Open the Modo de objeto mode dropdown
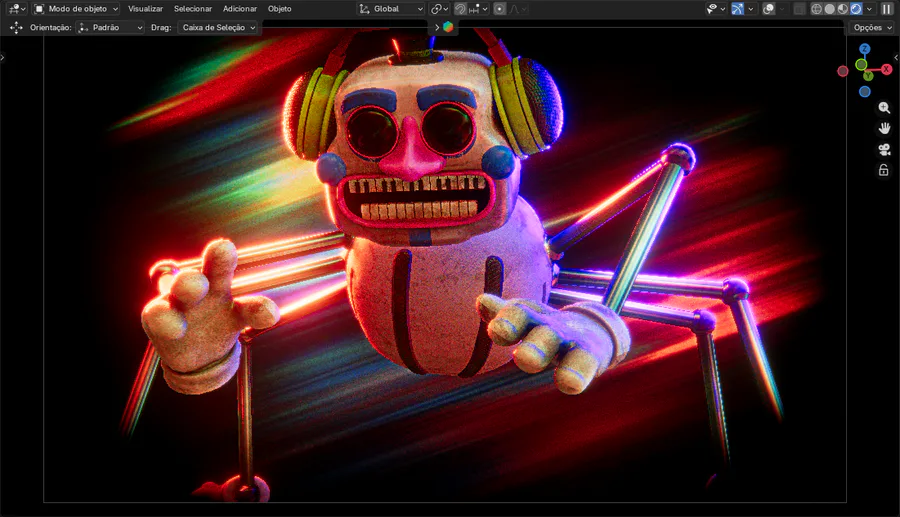Viewport: 900px width, 517px height. click(x=76, y=9)
